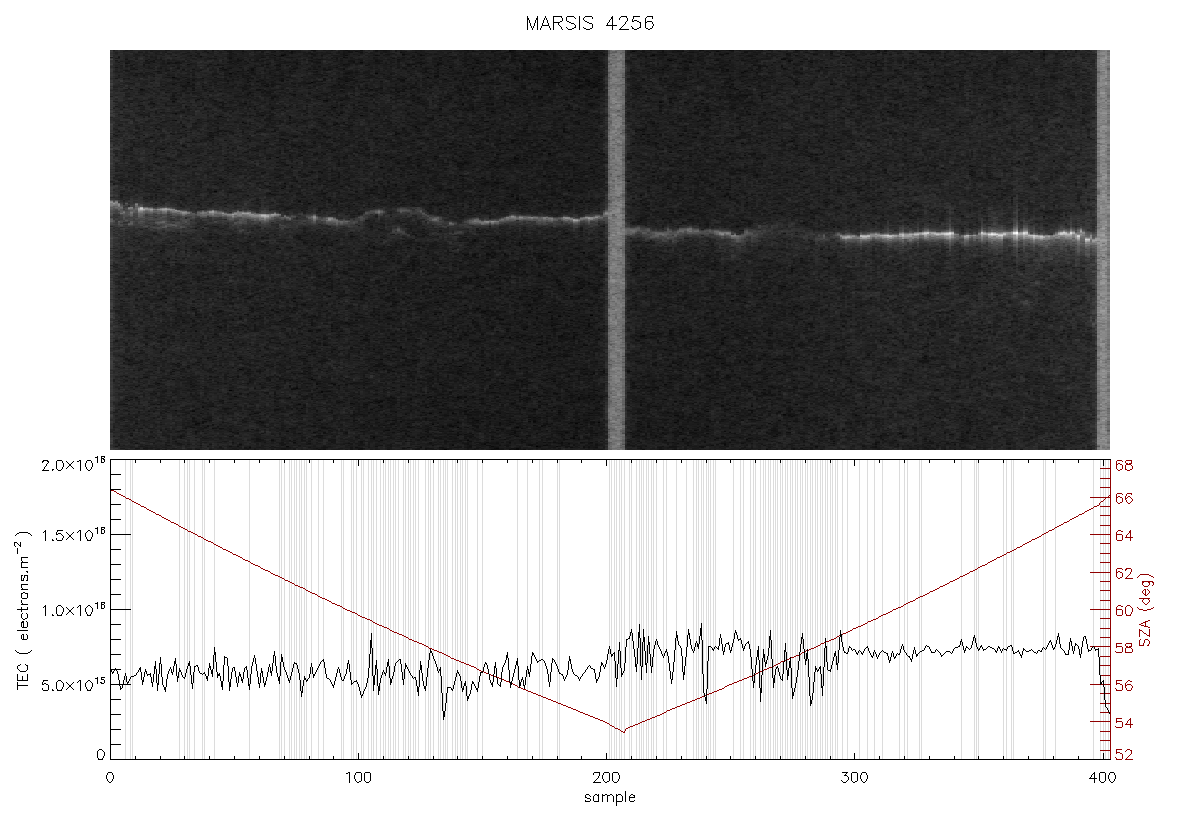The width and height of the screenshot is (1180, 830).
Task: Click the red 68 label on SZA axis
Action: (x=1124, y=466)
